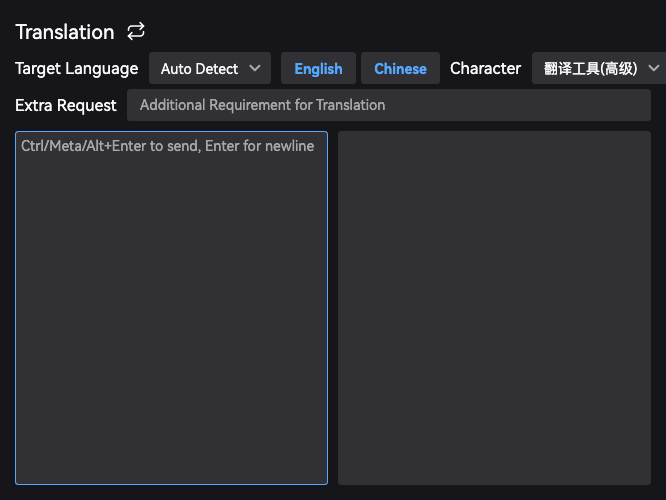Select English as target language
Image resolution: width=666 pixels, height=500 pixels.
coord(318,68)
